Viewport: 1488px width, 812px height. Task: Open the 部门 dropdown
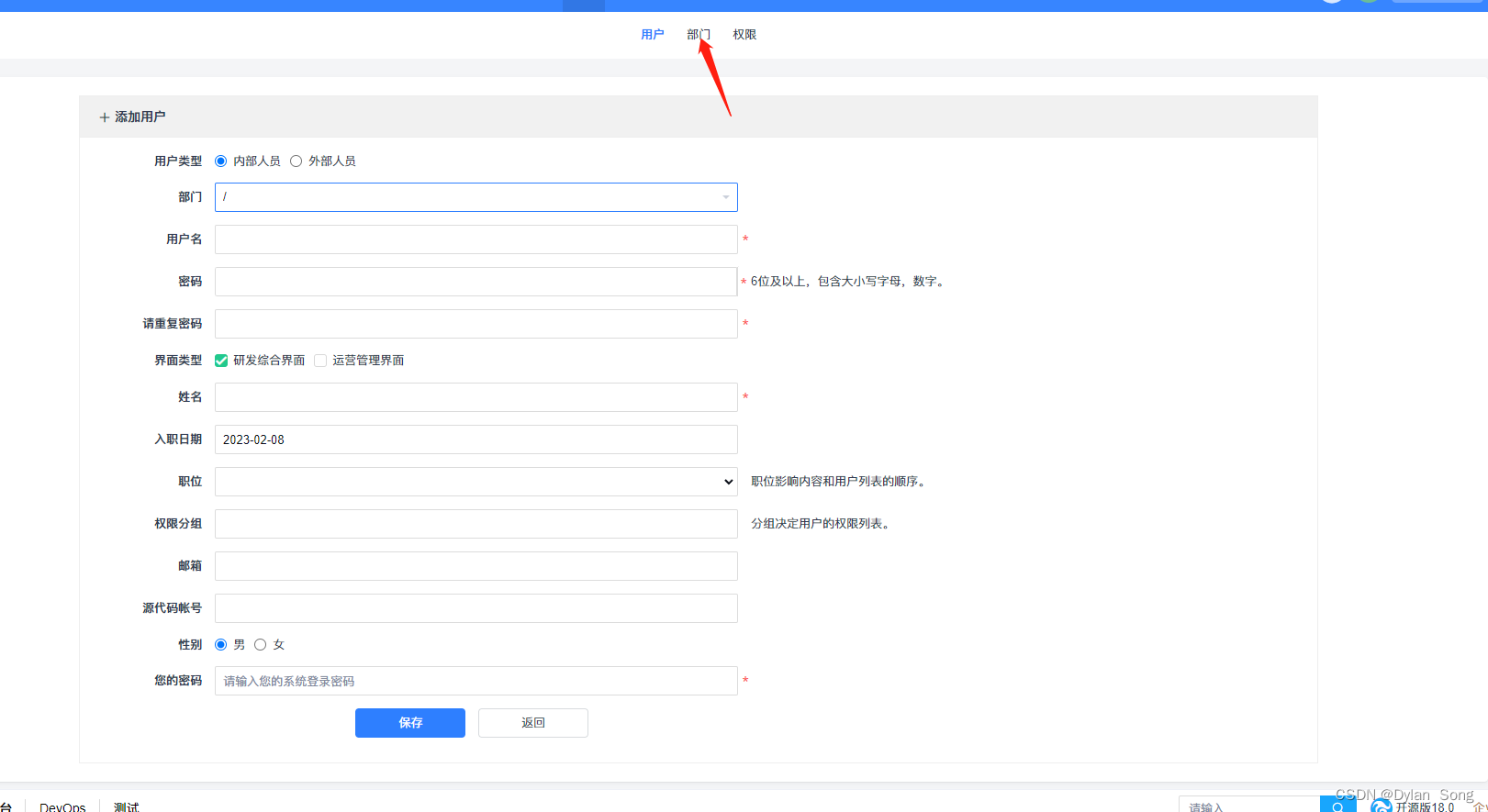(x=475, y=197)
